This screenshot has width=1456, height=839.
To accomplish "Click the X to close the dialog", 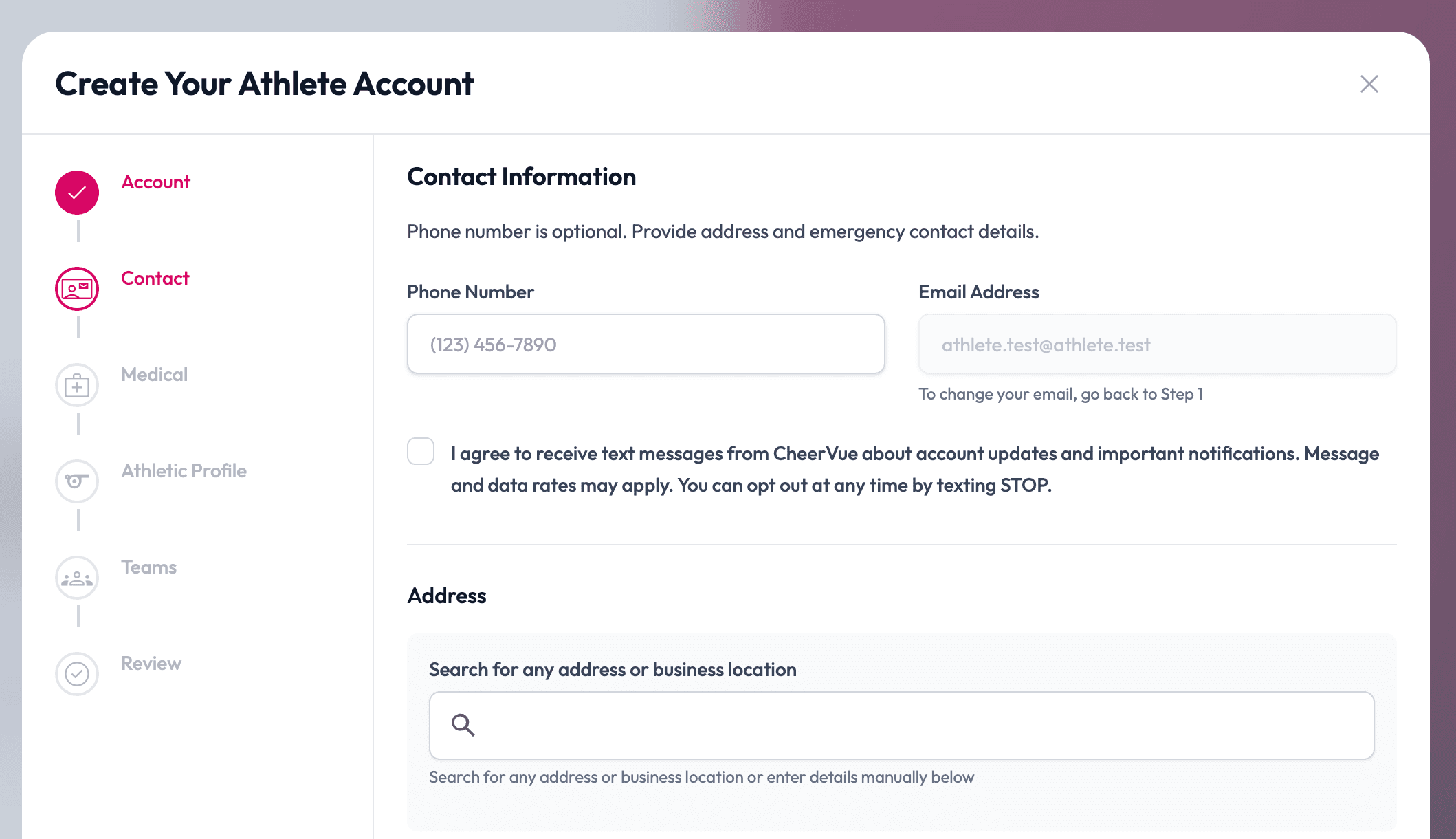I will 1369,84.
